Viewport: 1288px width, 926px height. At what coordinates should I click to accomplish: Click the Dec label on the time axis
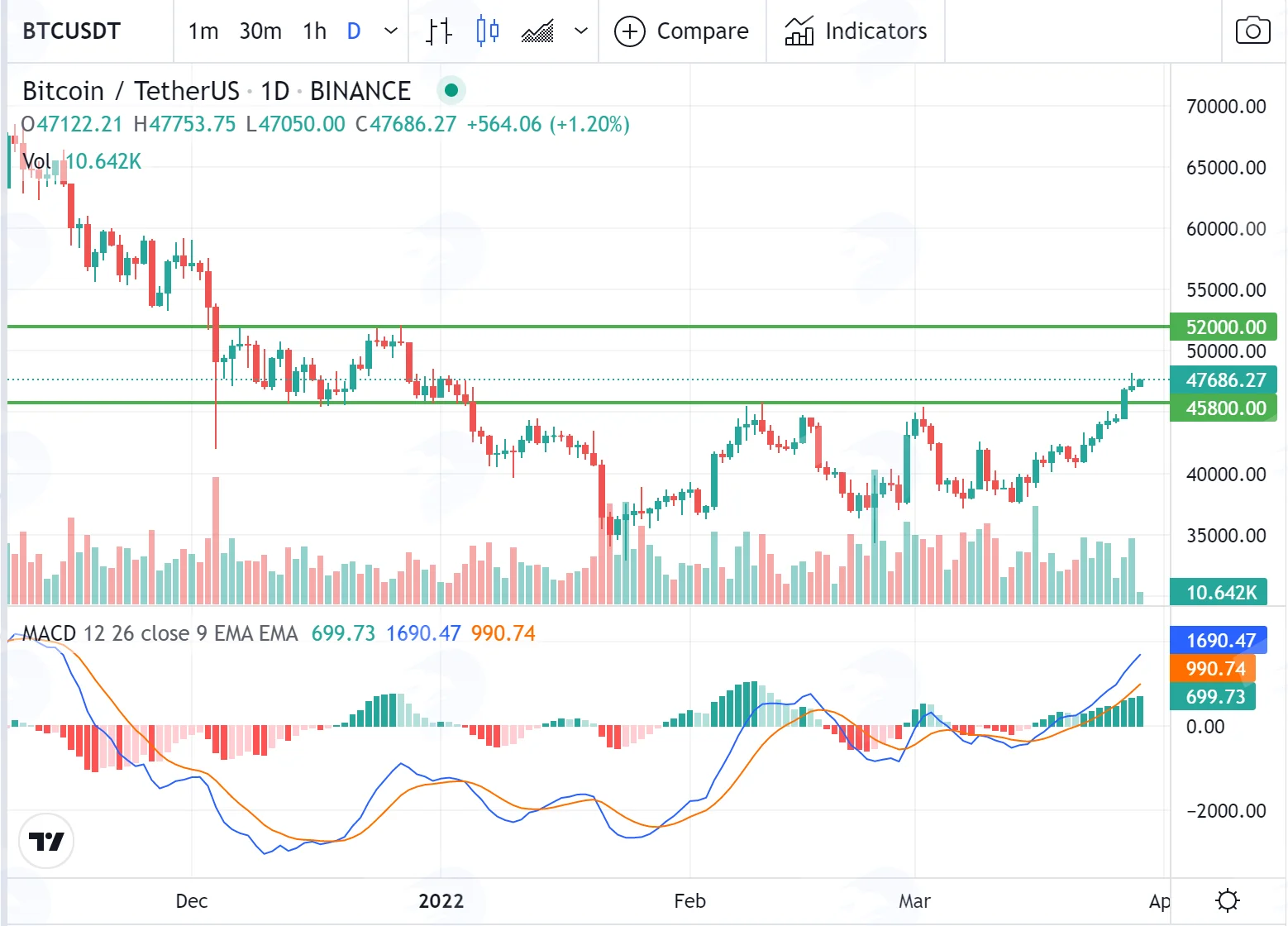[192, 900]
